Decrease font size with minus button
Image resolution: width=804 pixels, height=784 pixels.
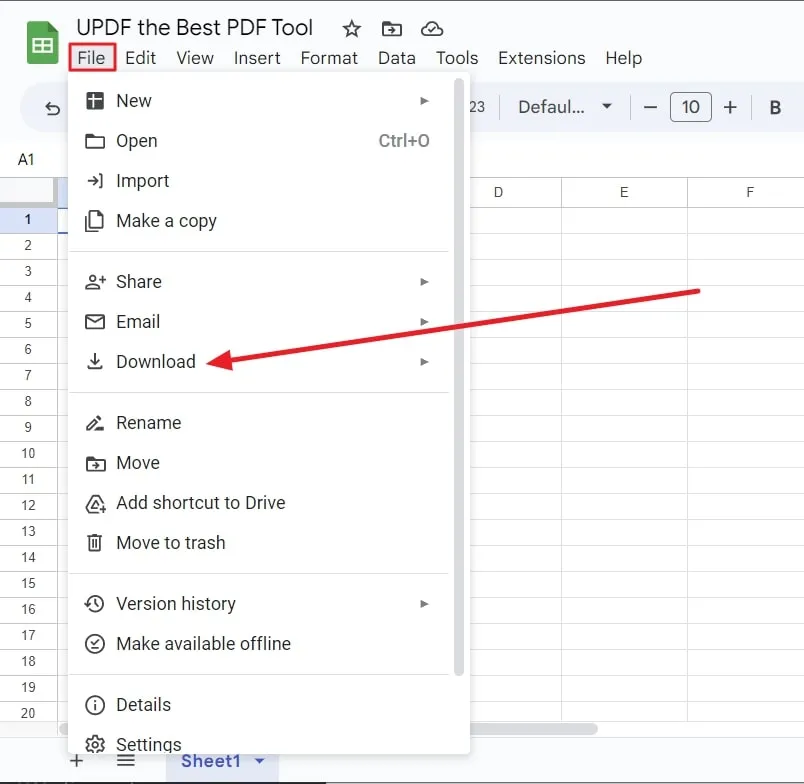pyautogui.click(x=650, y=107)
